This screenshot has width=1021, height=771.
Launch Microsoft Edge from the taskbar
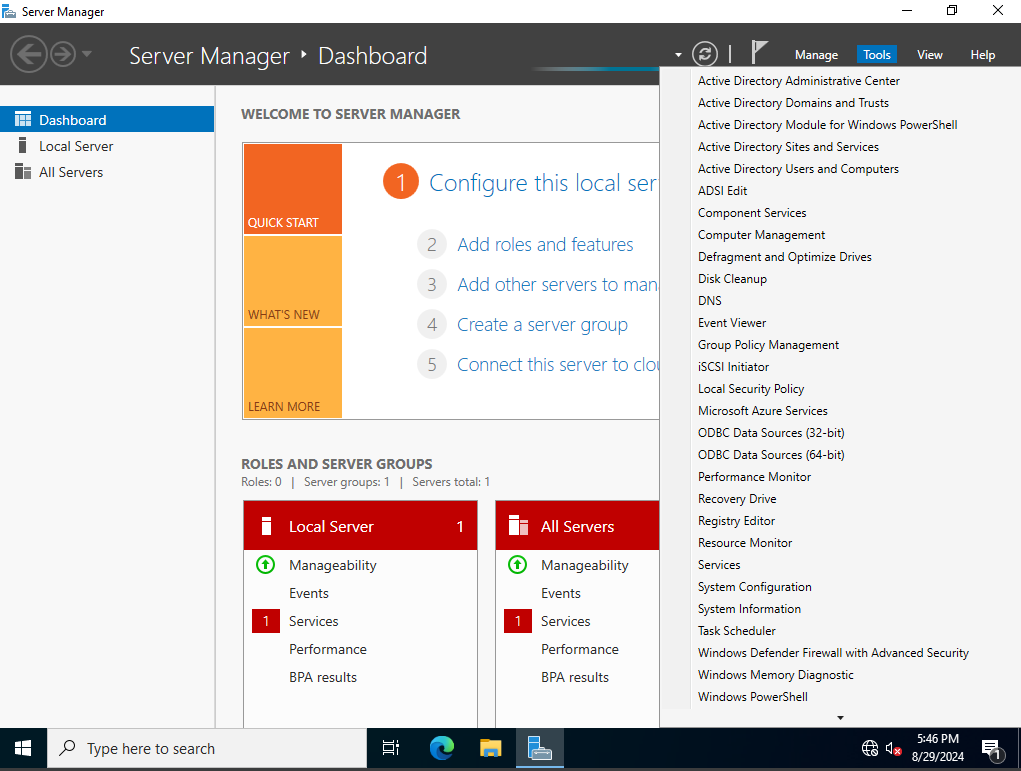coord(441,749)
